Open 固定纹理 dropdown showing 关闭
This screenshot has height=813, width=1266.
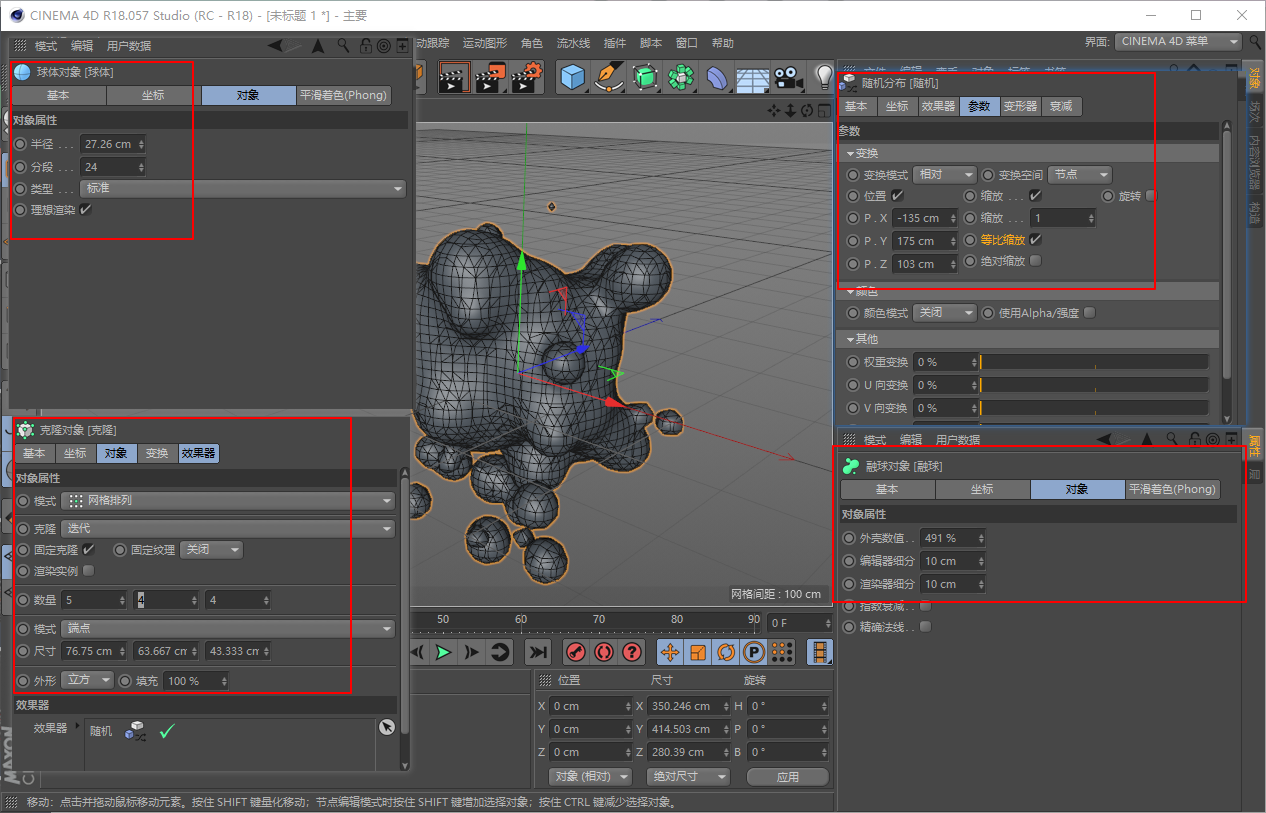point(211,550)
